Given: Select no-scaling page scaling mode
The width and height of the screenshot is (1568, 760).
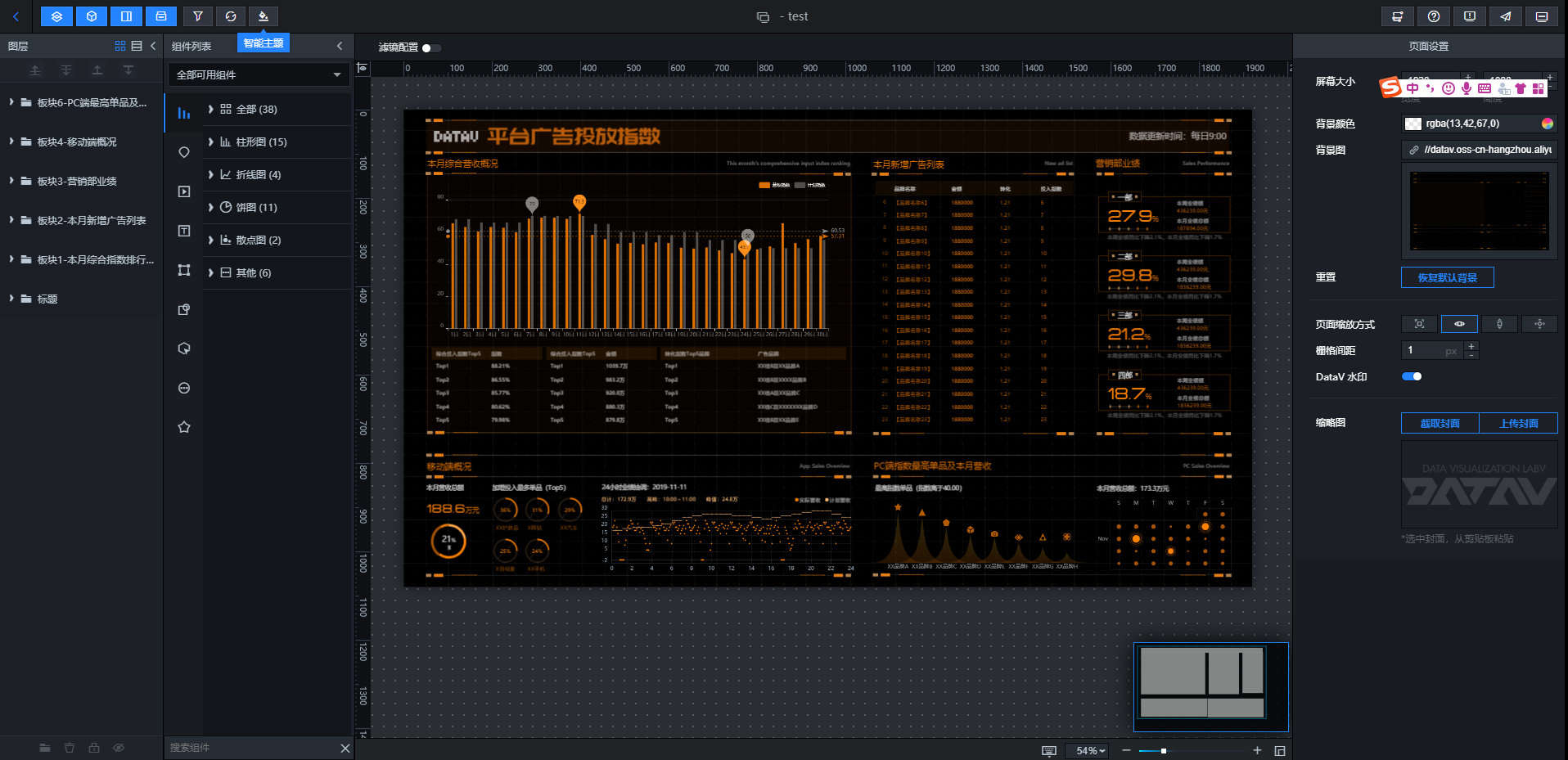Looking at the screenshot, I should pos(1539,324).
